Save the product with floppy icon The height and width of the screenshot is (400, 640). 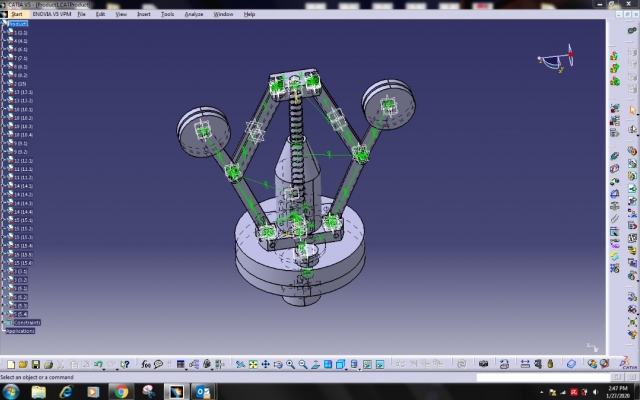click(x=36, y=364)
